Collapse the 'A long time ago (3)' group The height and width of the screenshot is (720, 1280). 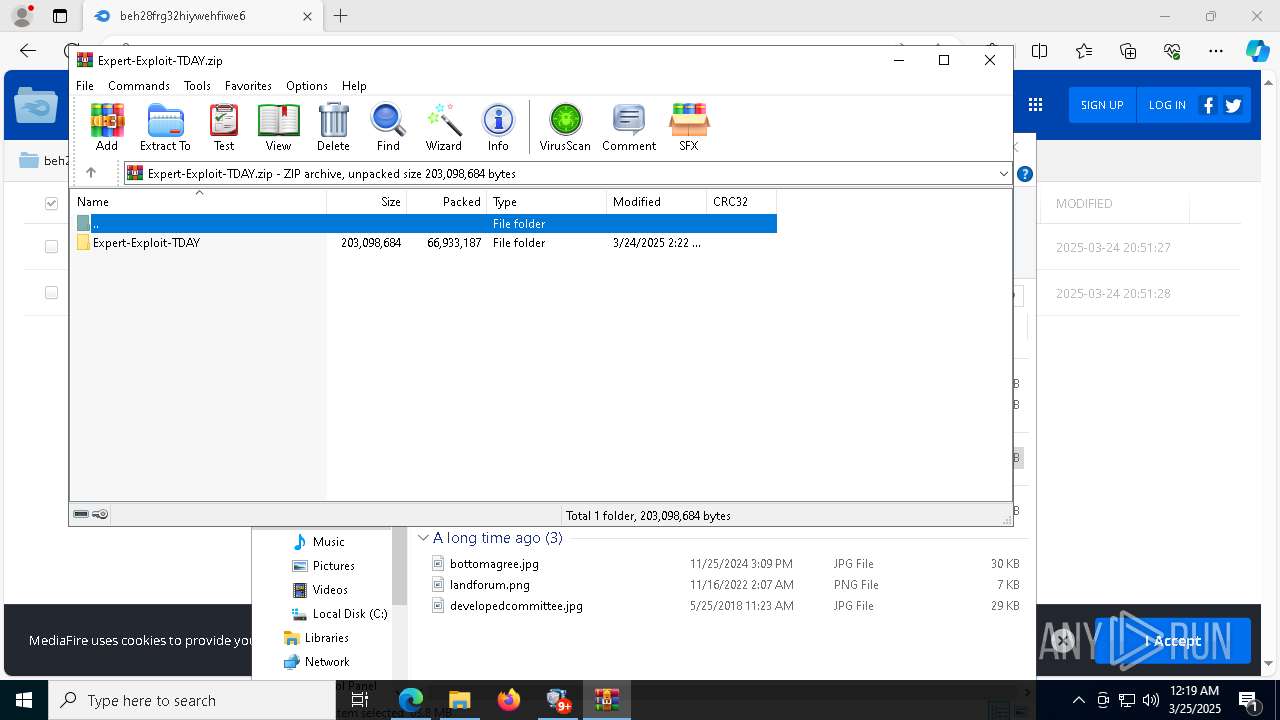pos(423,538)
